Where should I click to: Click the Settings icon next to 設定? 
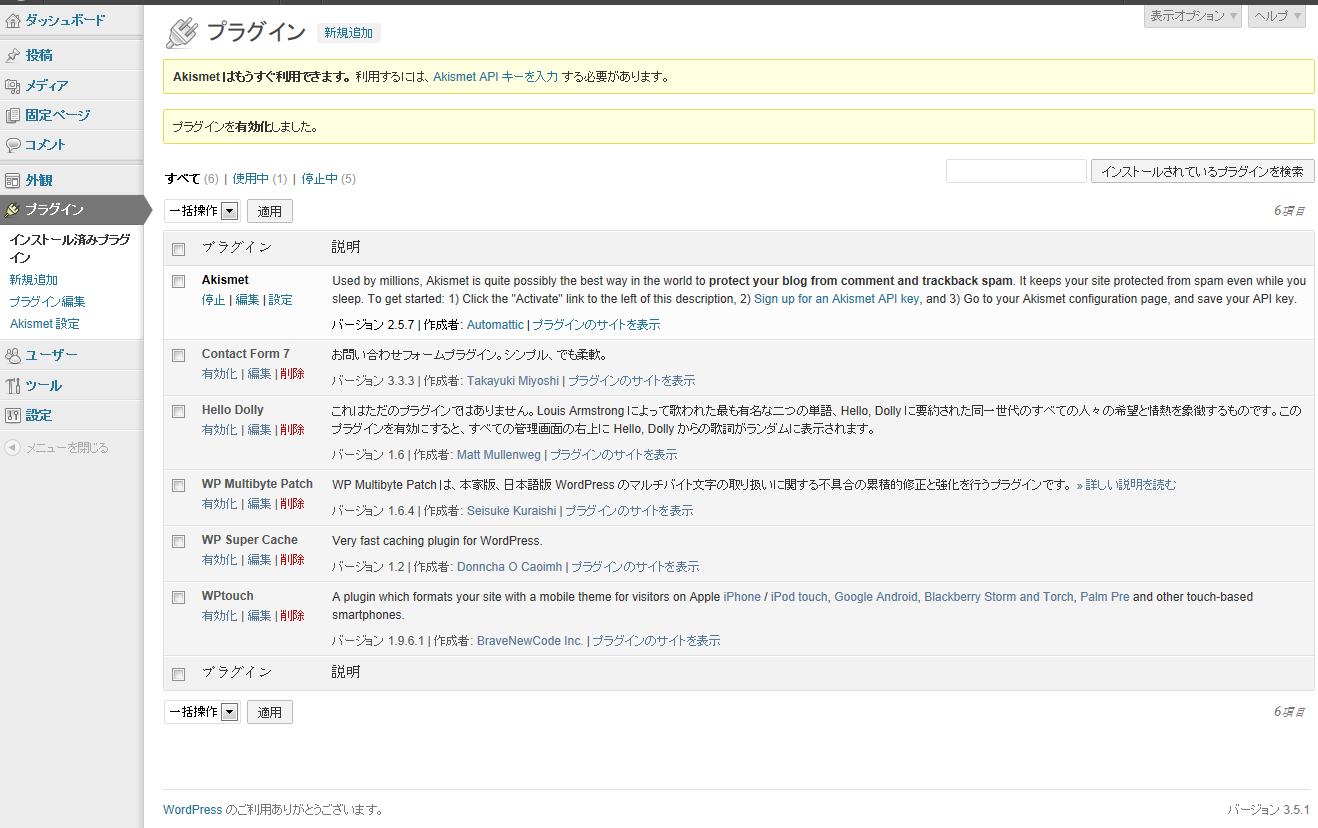point(13,416)
